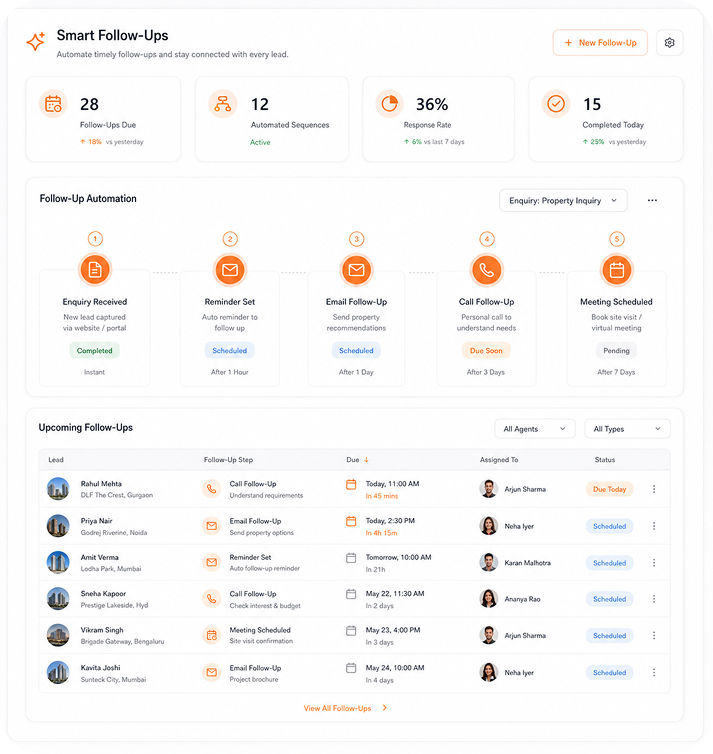Open the Follow-Up Automation more options menu
Viewport: 713px width, 754px height.
tap(652, 201)
